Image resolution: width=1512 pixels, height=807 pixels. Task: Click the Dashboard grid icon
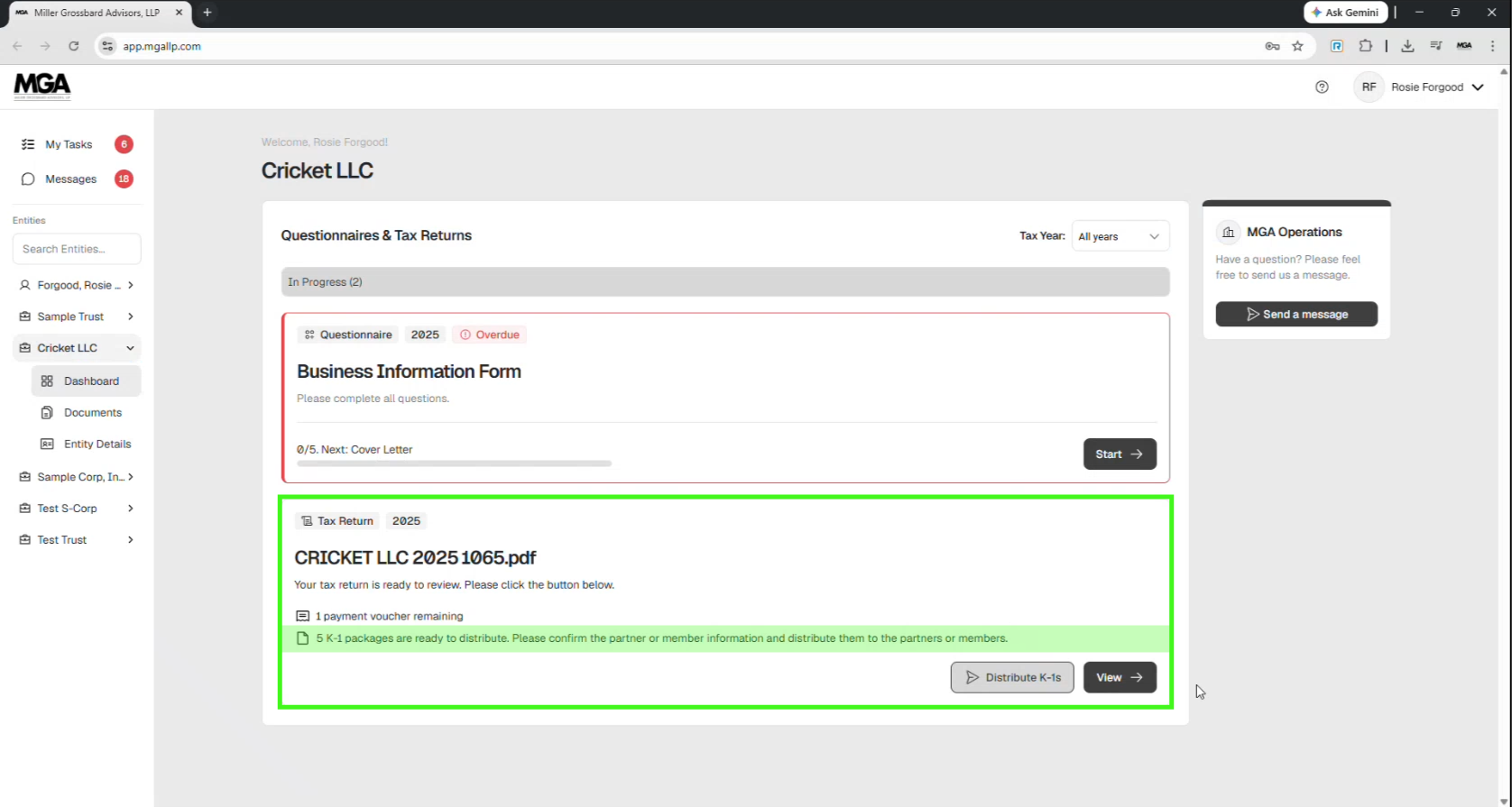point(47,381)
